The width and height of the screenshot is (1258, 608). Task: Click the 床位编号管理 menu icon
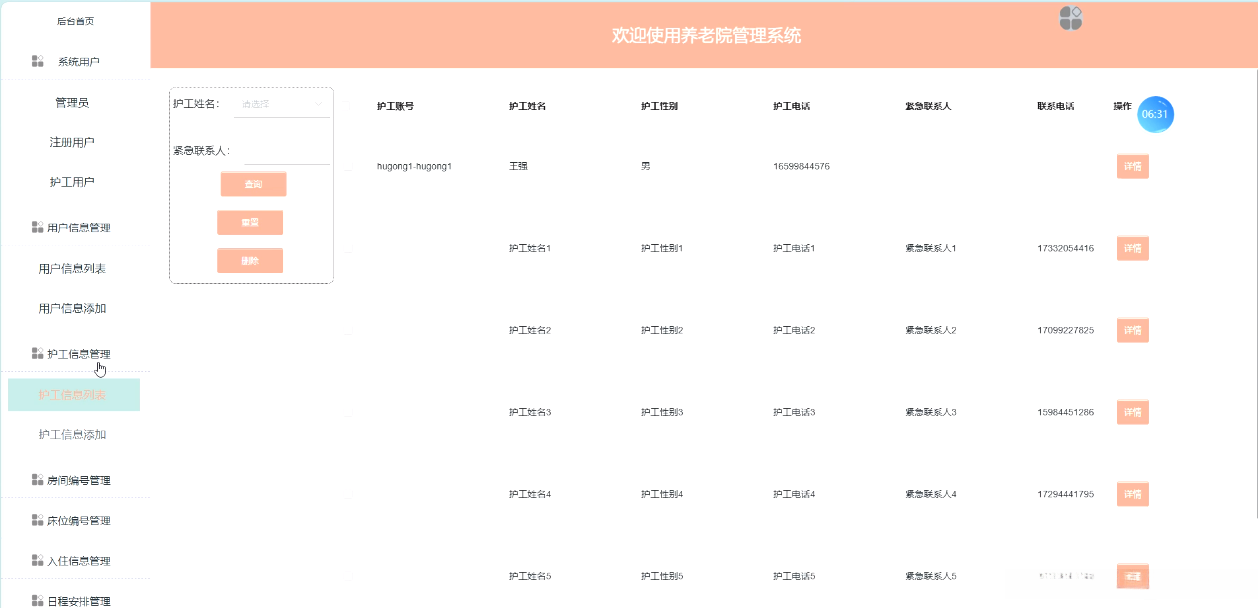pos(37,521)
